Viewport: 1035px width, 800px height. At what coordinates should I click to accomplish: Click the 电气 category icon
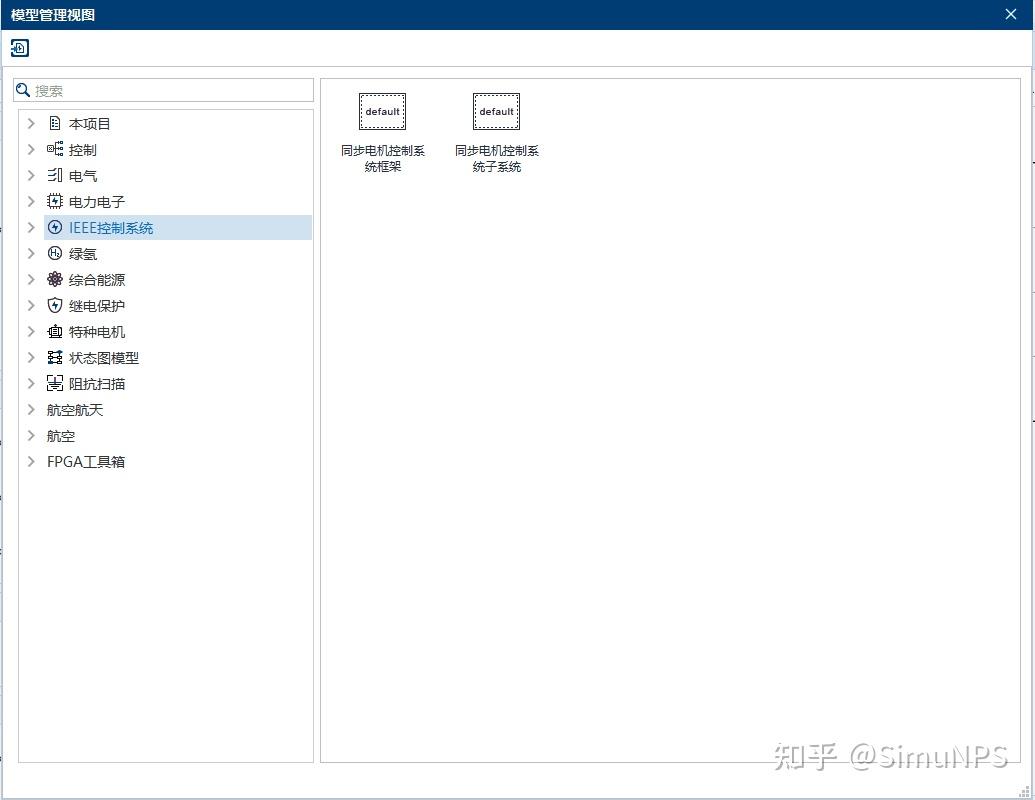54,175
